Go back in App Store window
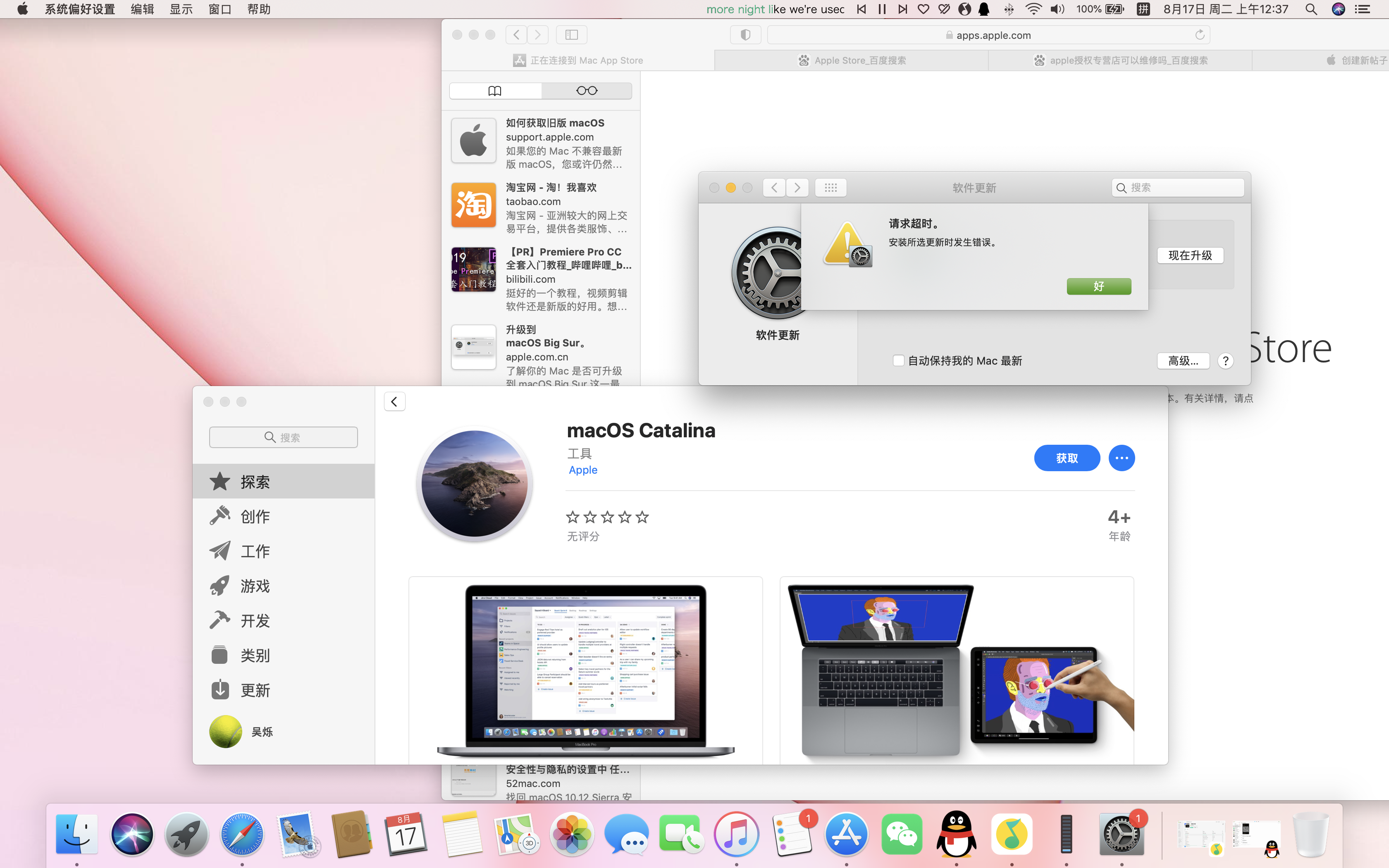The width and height of the screenshot is (1389, 868). [x=394, y=402]
